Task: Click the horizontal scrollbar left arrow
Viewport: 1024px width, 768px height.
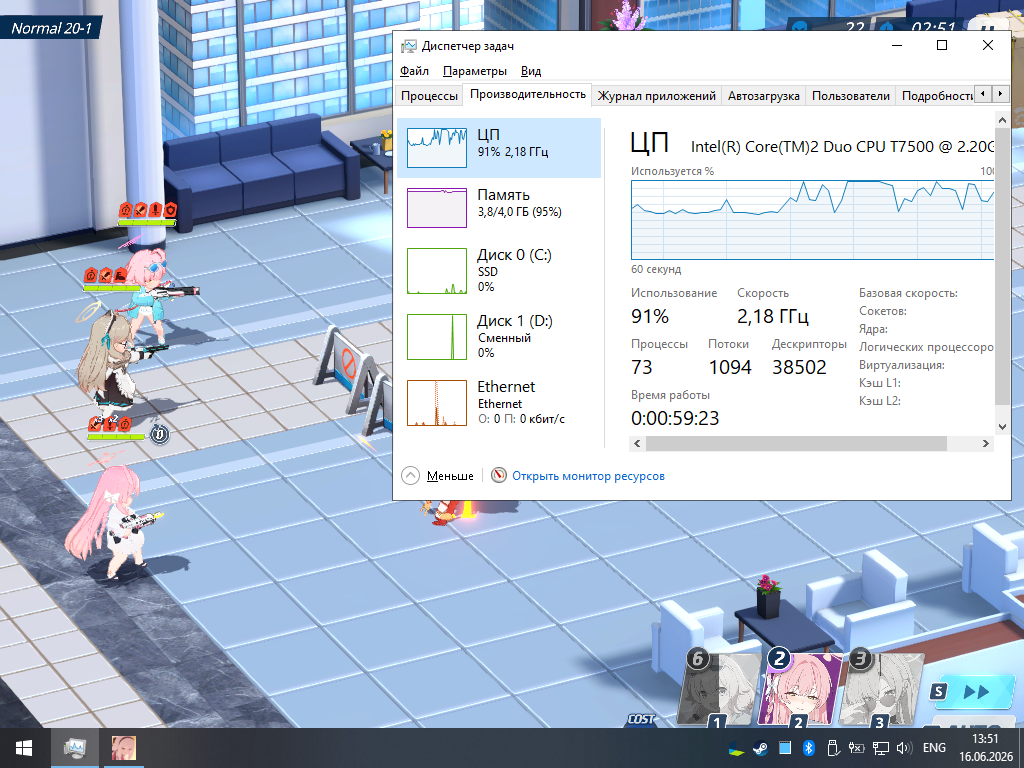Action: 637,443
